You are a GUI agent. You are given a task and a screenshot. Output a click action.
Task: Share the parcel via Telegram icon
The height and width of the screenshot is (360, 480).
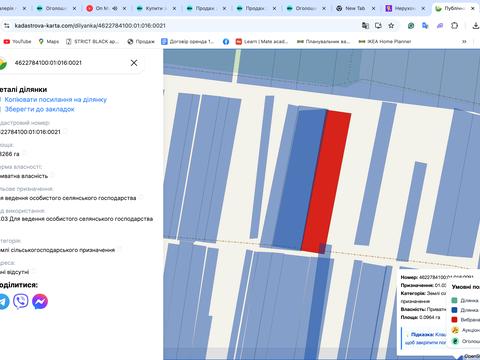tap(3, 301)
